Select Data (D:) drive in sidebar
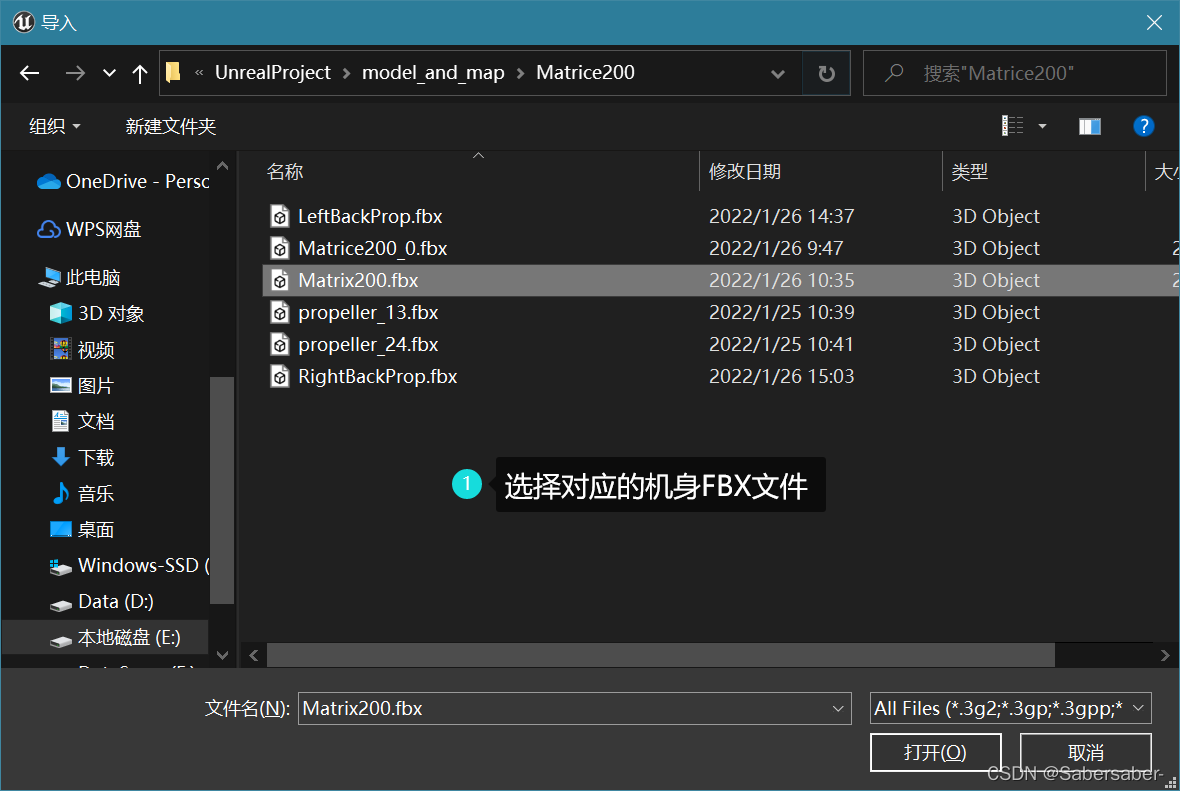The width and height of the screenshot is (1180, 791). [102, 601]
